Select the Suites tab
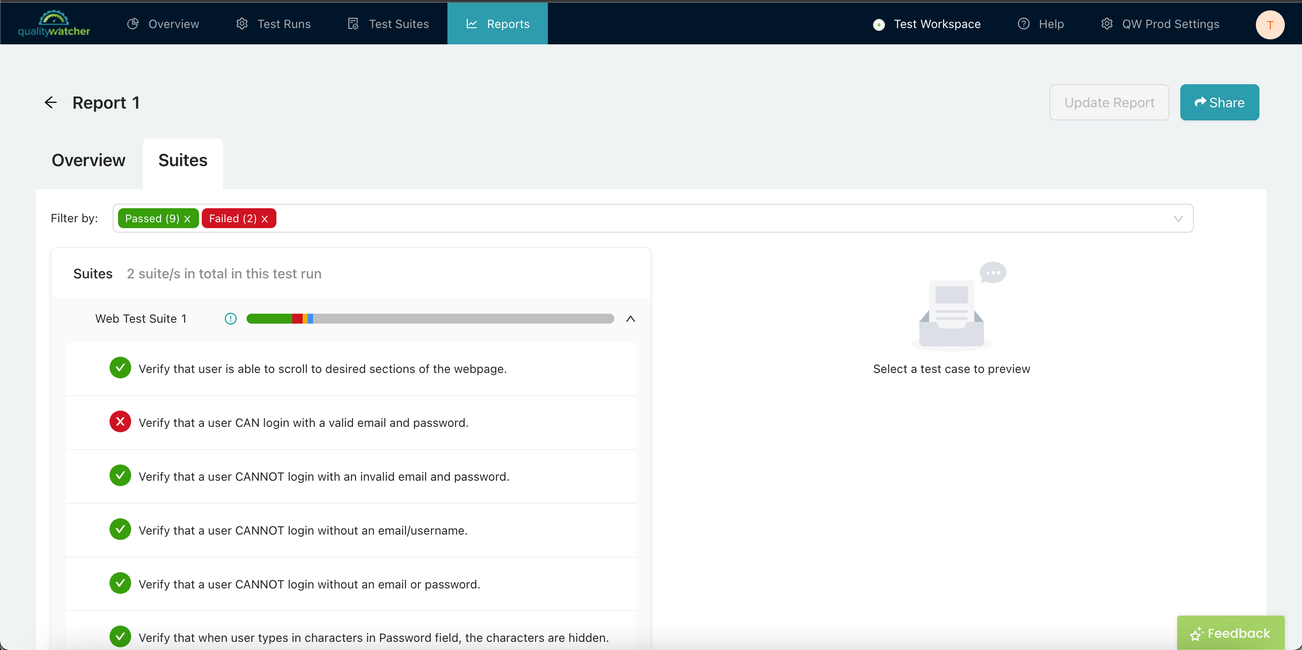The width and height of the screenshot is (1302, 650). (x=183, y=161)
